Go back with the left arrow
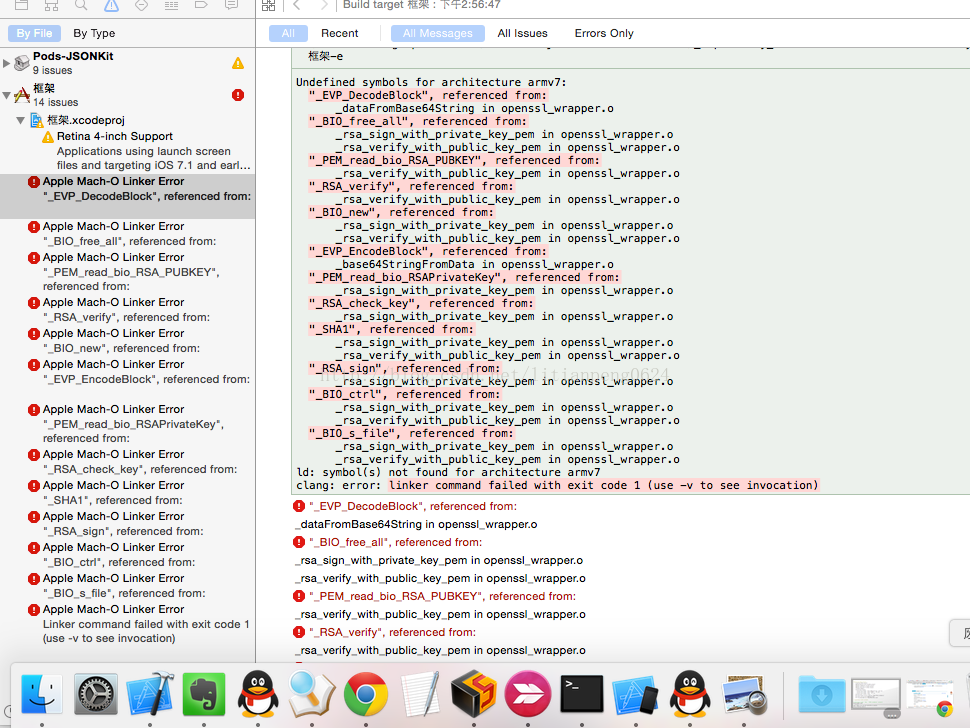This screenshot has width=970, height=728. tap(297, 6)
